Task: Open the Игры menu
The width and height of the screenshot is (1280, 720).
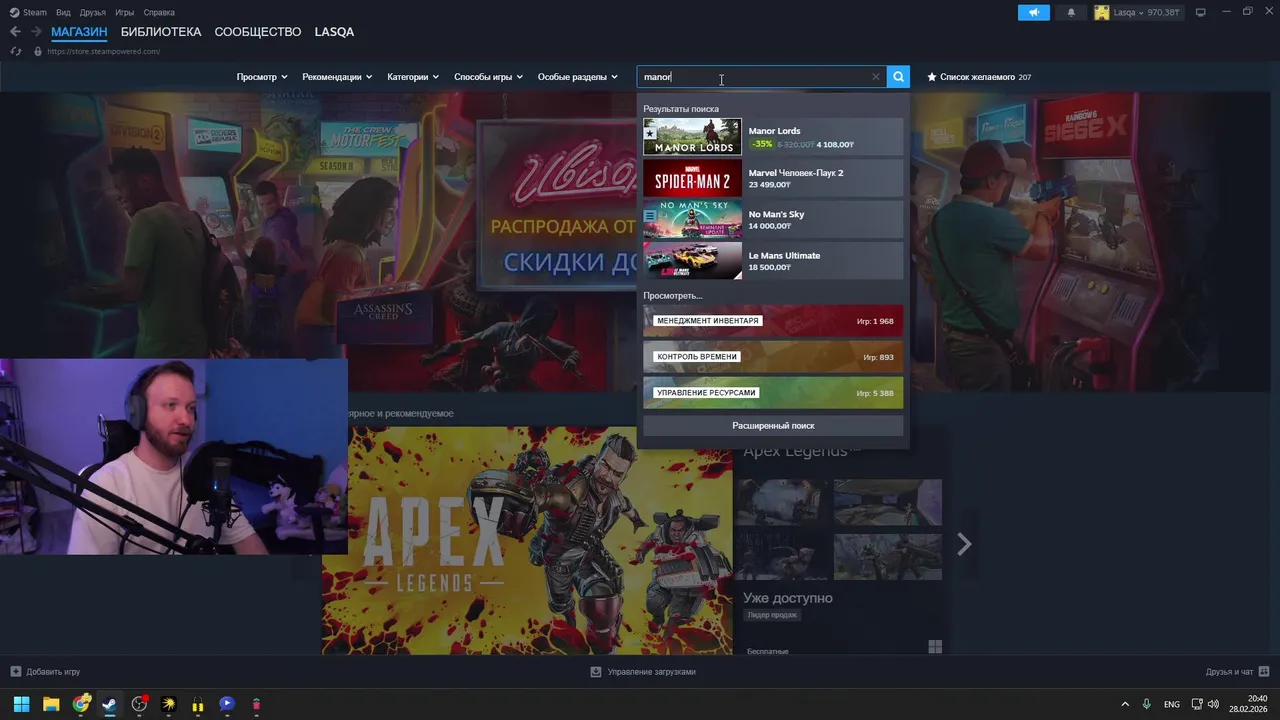Action: 125,12
